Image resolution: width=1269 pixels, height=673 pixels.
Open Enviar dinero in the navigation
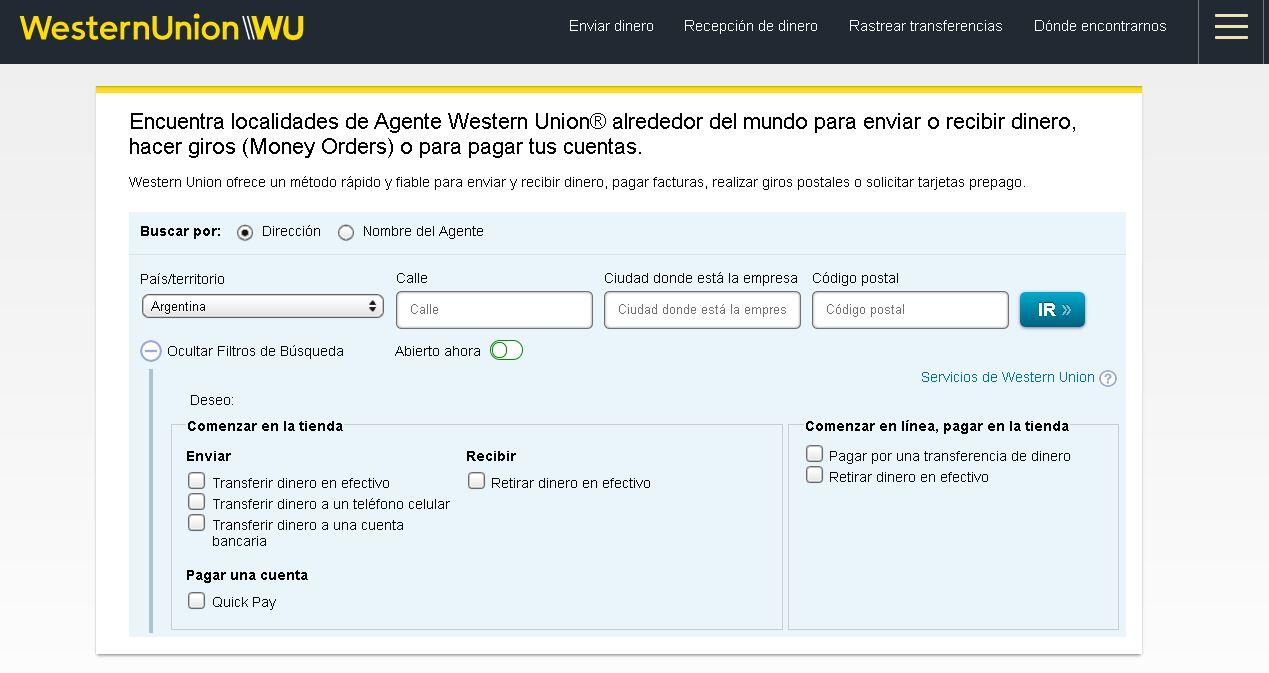[x=611, y=26]
